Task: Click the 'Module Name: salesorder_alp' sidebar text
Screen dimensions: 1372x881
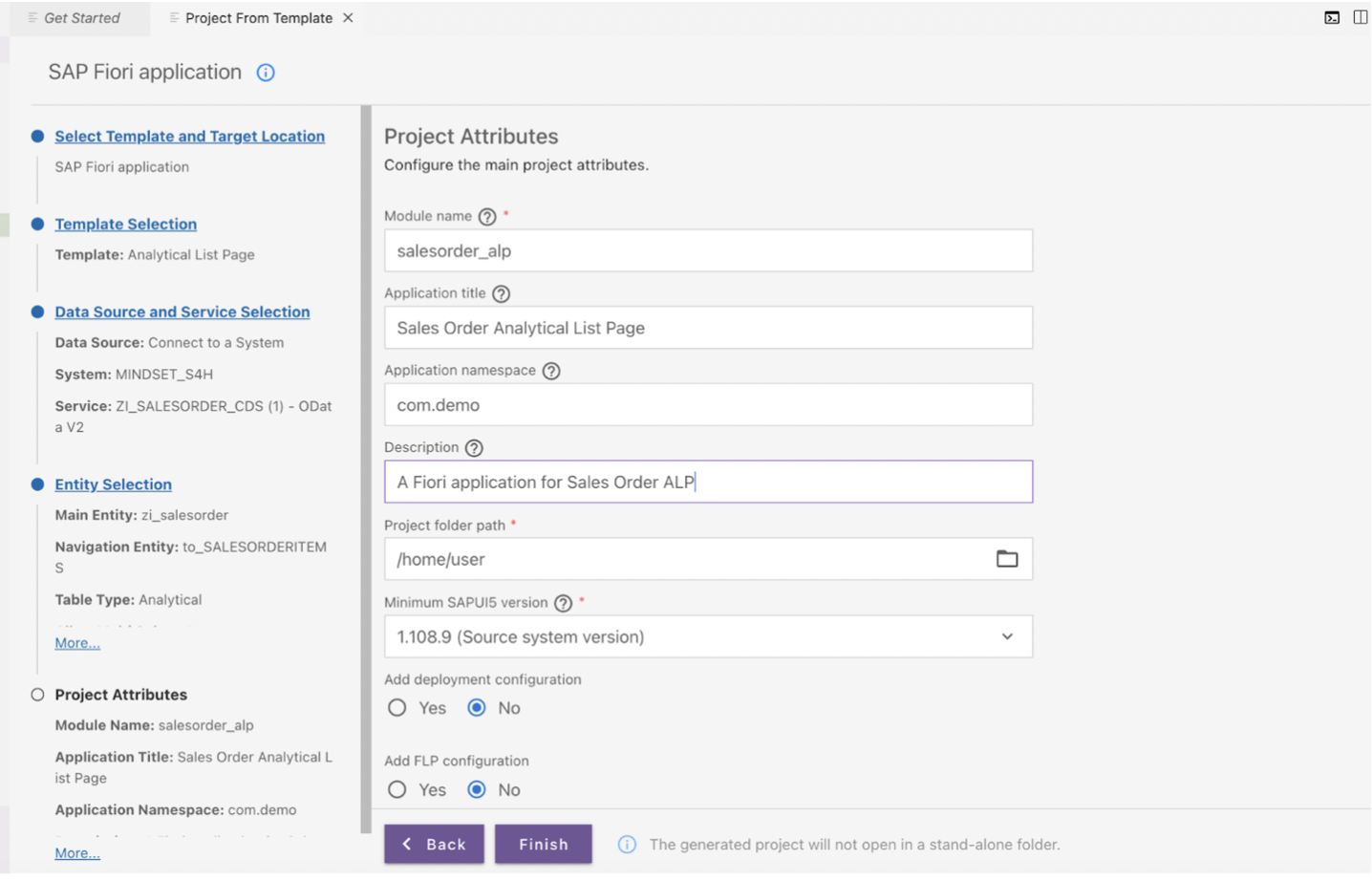Action: tap(154, 725)
